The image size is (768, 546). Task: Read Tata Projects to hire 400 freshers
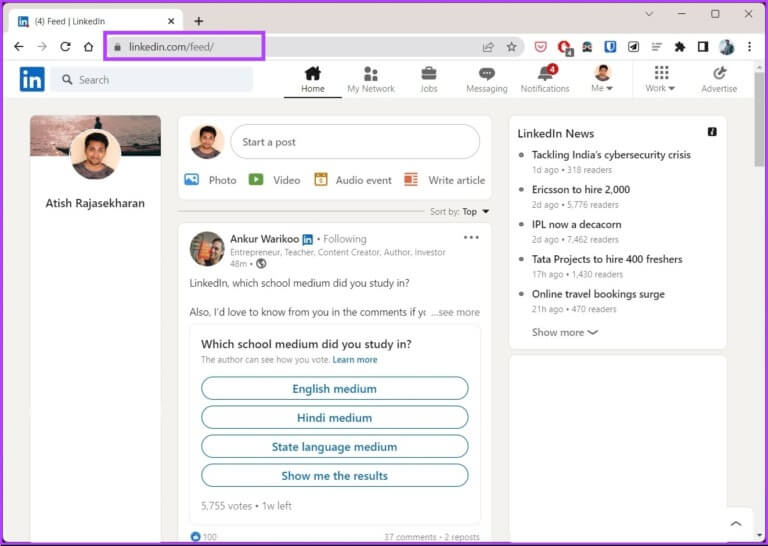point(607,259)
